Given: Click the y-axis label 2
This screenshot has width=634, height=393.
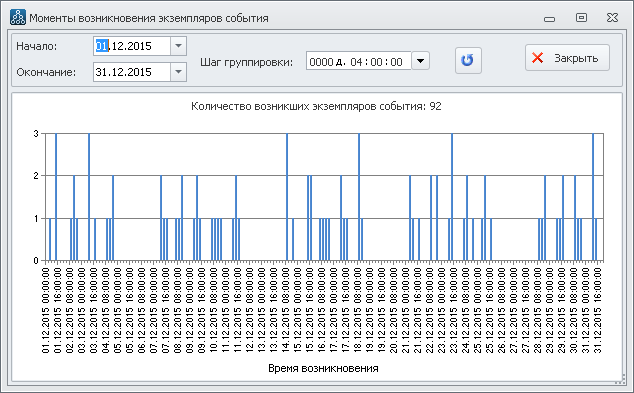Looking at the screenshot, I should click(36, 175).
